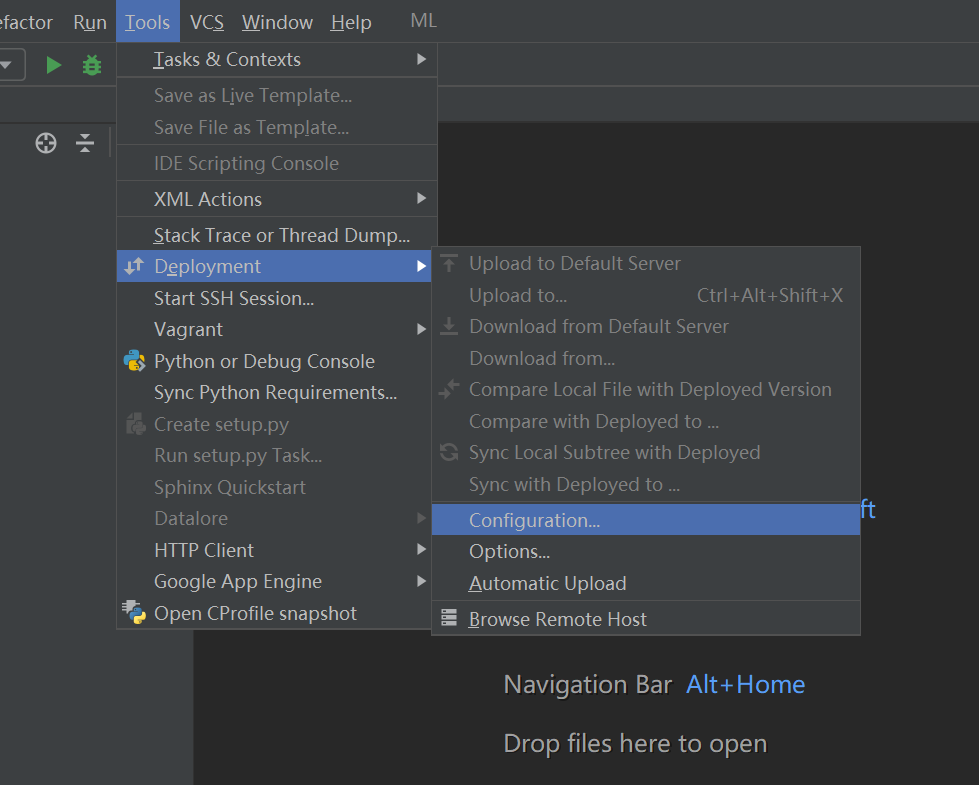Expand the Tasks & Contexts submenu arrow
Image resolution: width=979 pixels, height=785 pixels.
click(x=422, y=60)
